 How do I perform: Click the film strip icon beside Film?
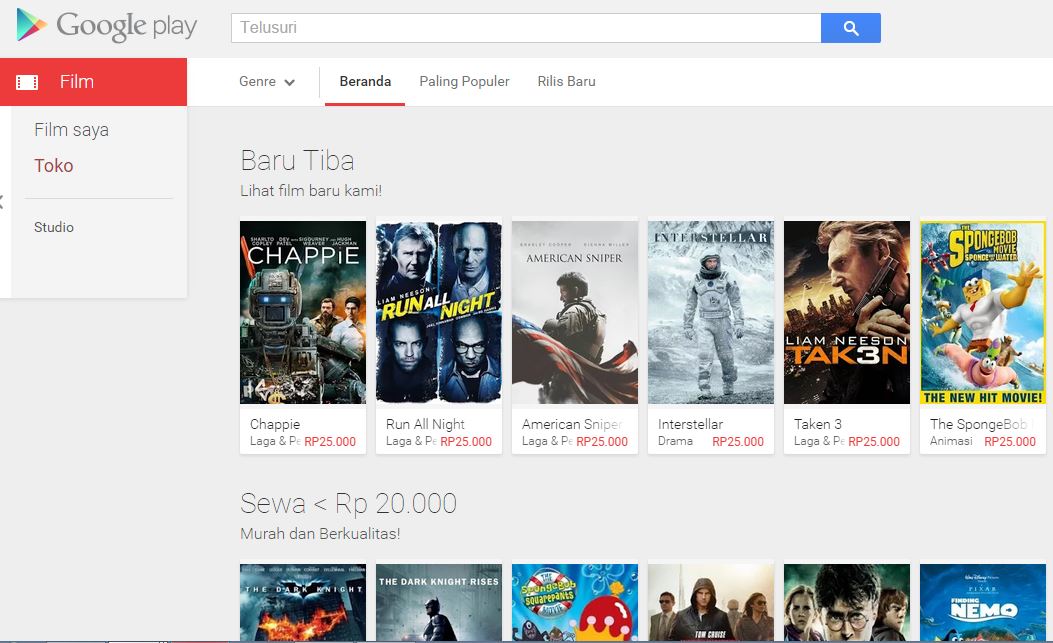tap(28, 82)
